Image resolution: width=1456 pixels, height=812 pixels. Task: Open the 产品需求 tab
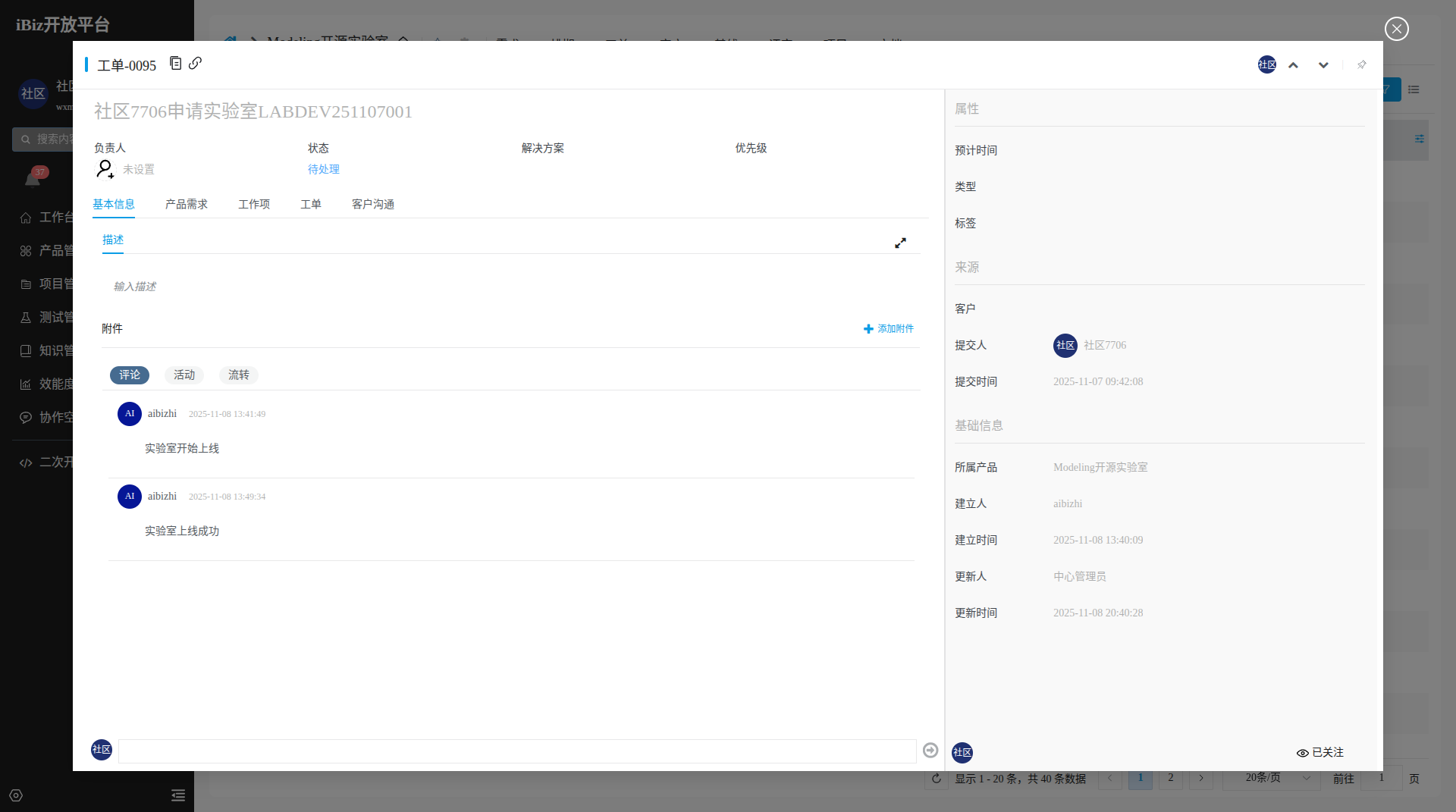tap(187, 205)
